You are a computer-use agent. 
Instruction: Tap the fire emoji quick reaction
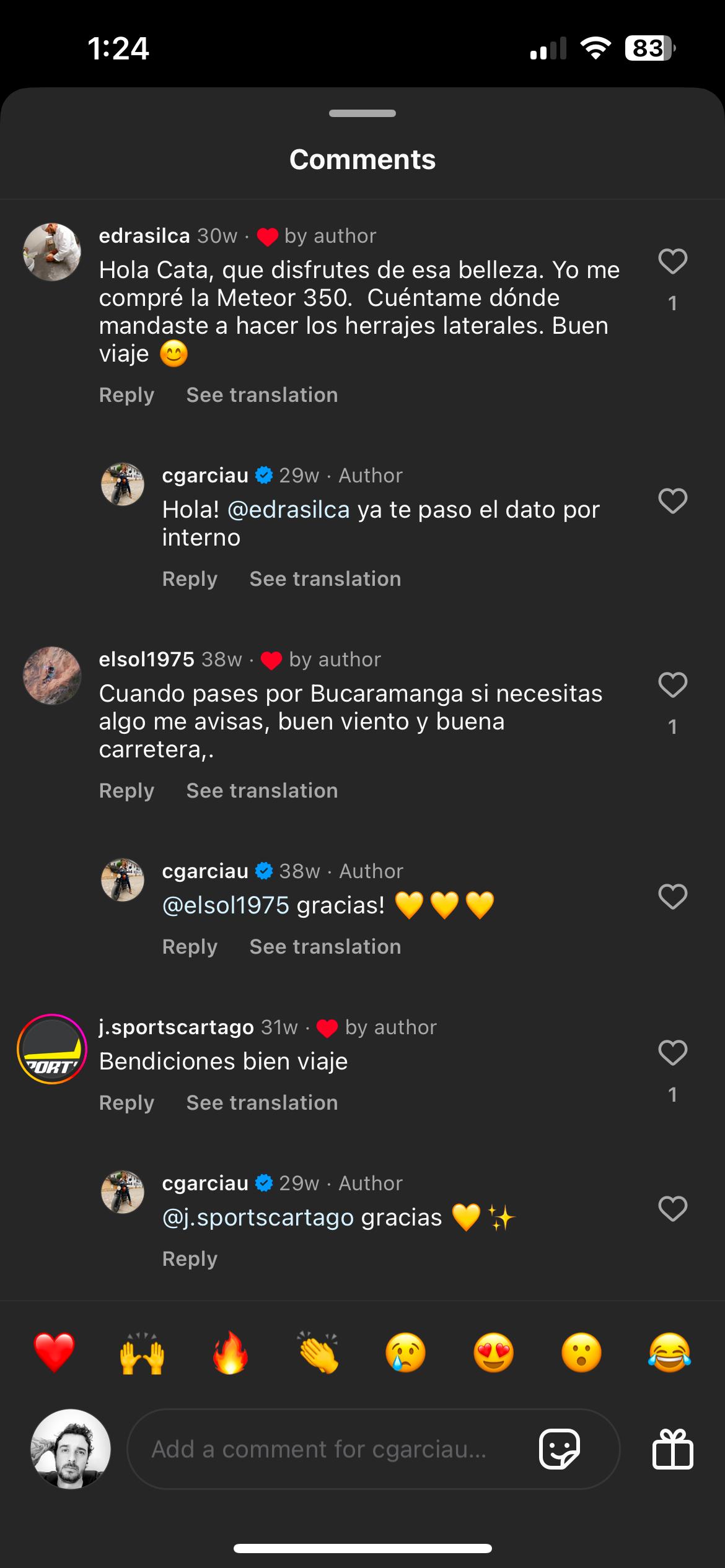point(230,1352)
